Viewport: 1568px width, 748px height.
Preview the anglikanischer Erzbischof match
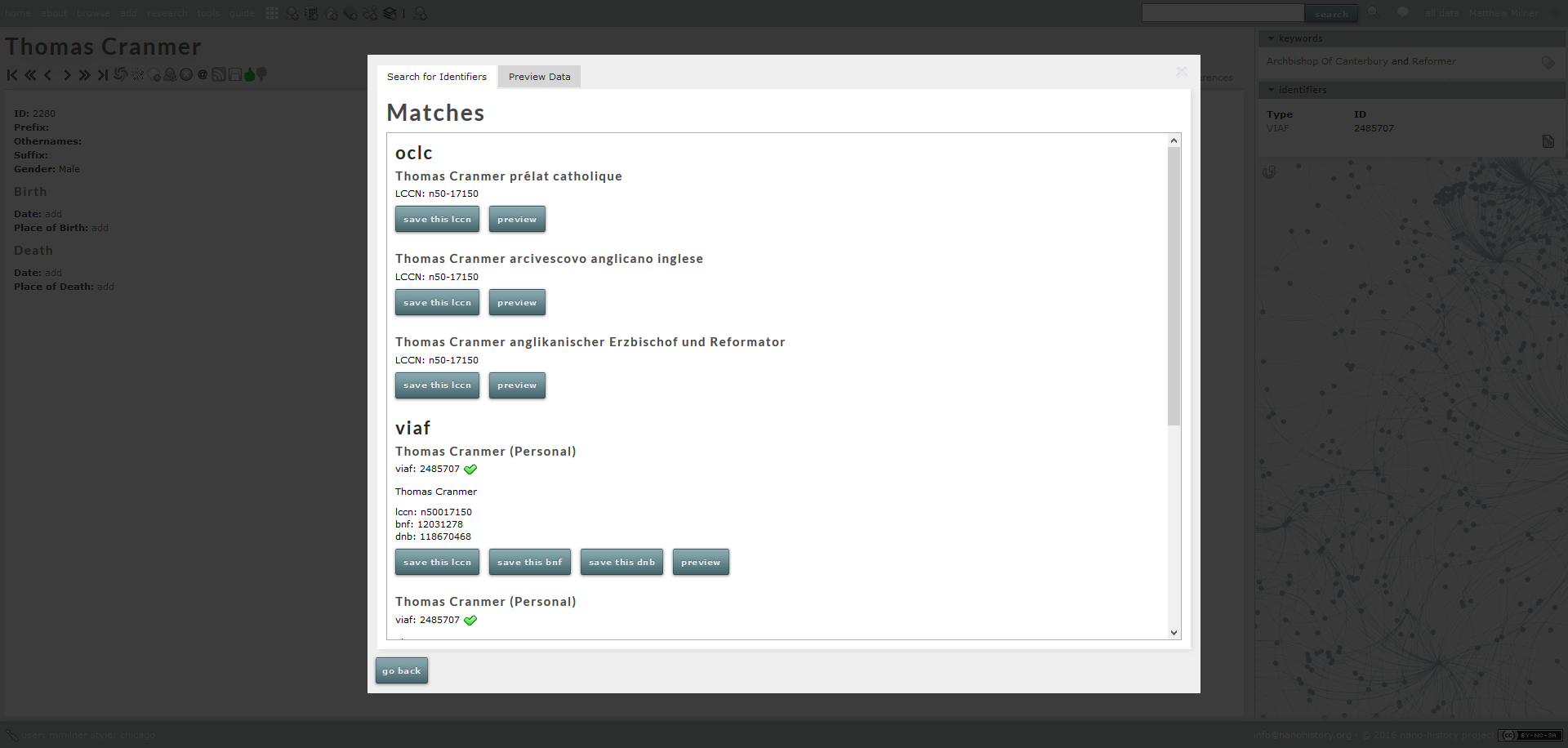point(517,385)
